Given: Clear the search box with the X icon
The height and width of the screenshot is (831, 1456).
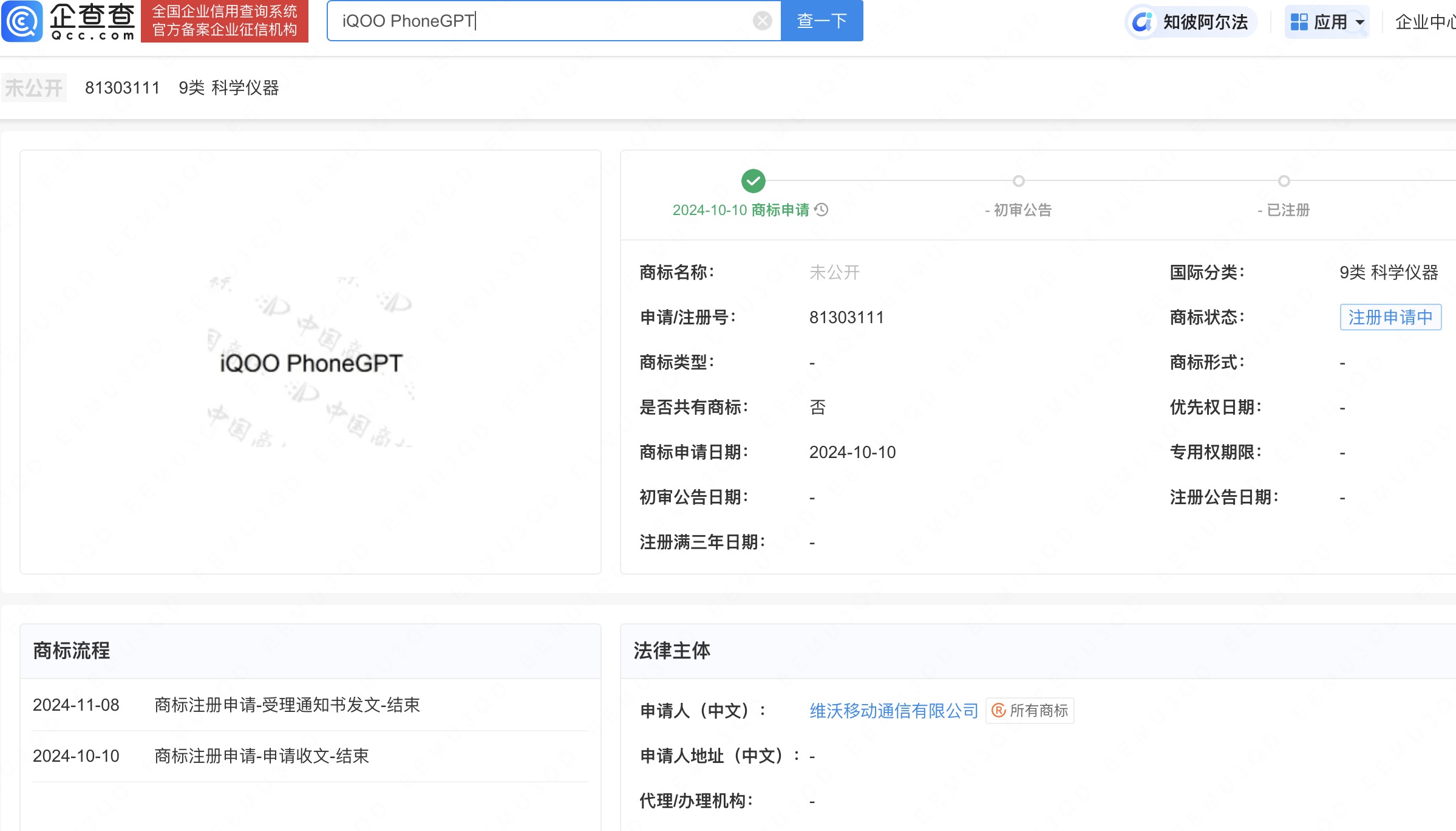Looking at the screenshot, I should point(762,21).
